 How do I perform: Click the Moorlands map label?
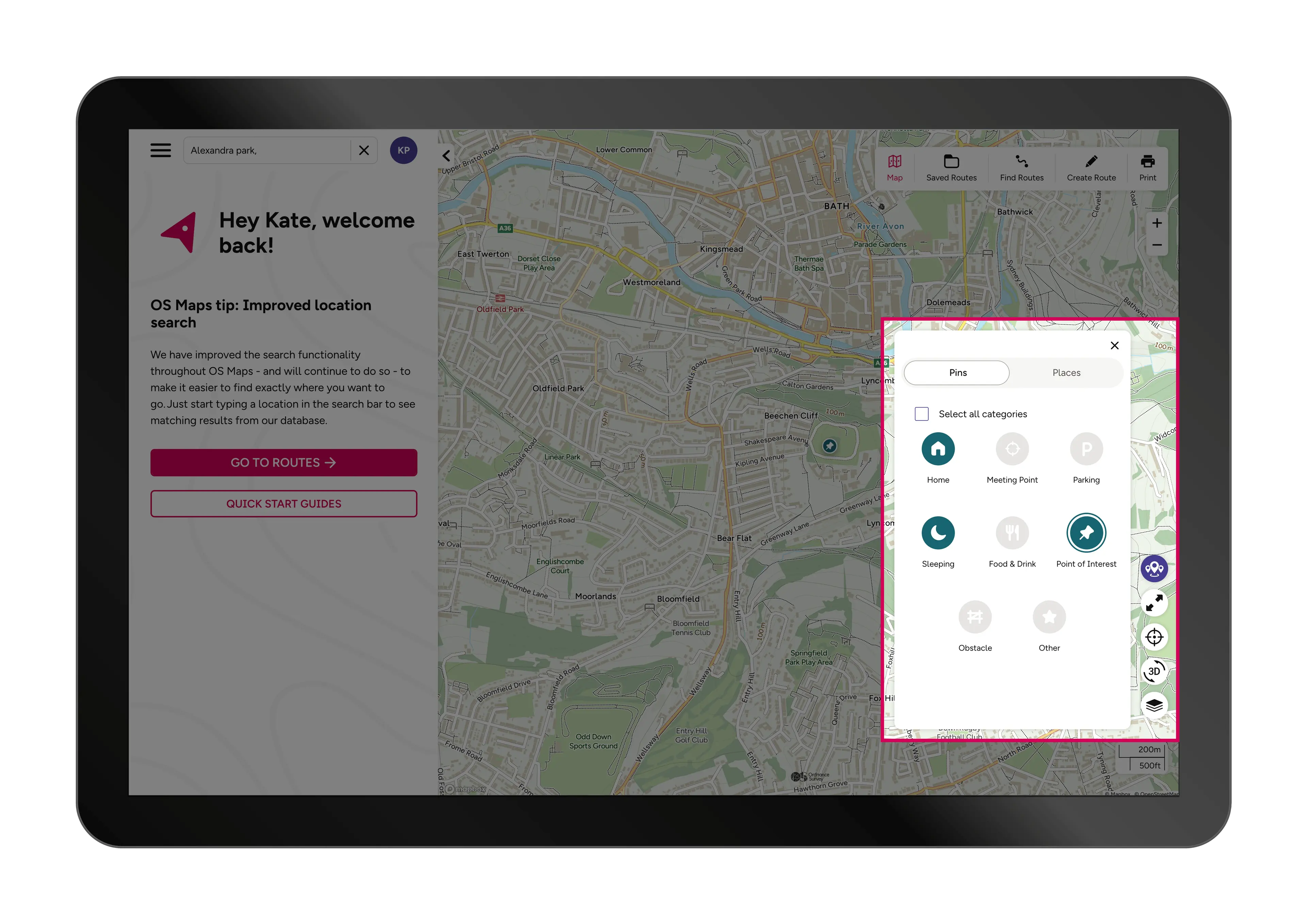pos(595,596)
